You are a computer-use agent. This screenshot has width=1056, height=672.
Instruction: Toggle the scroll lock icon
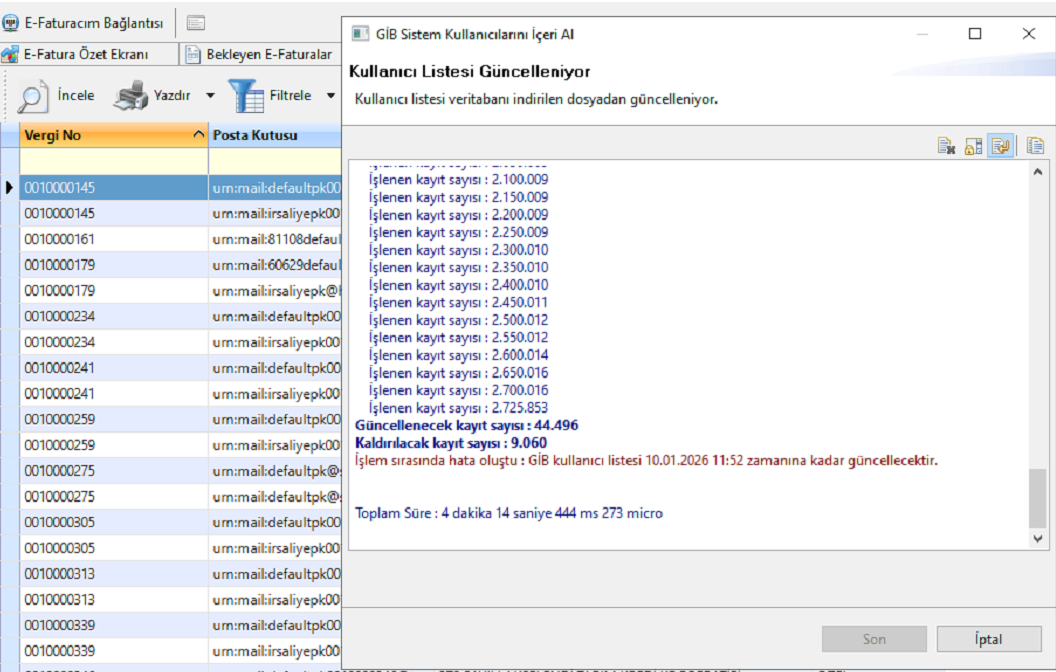coord(973,146)
